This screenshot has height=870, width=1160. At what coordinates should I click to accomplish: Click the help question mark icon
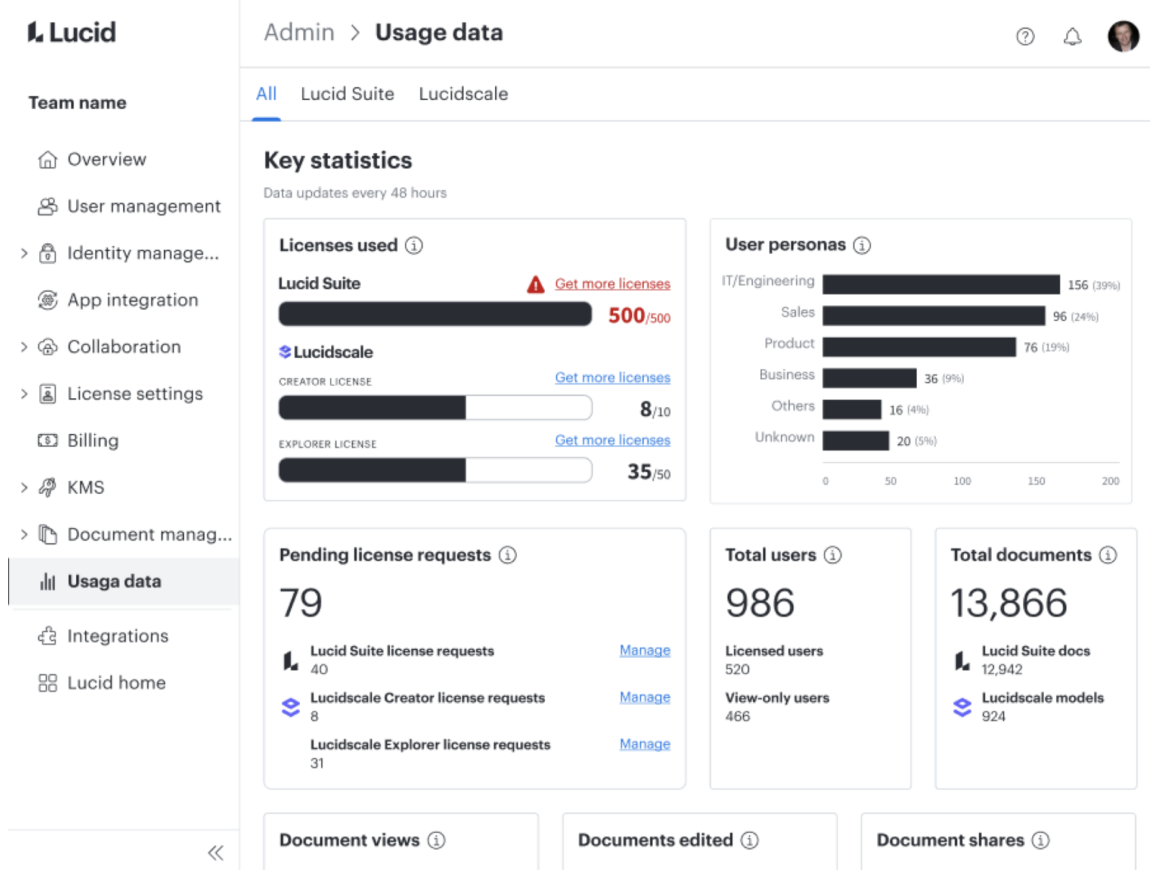click(1025, 37)
